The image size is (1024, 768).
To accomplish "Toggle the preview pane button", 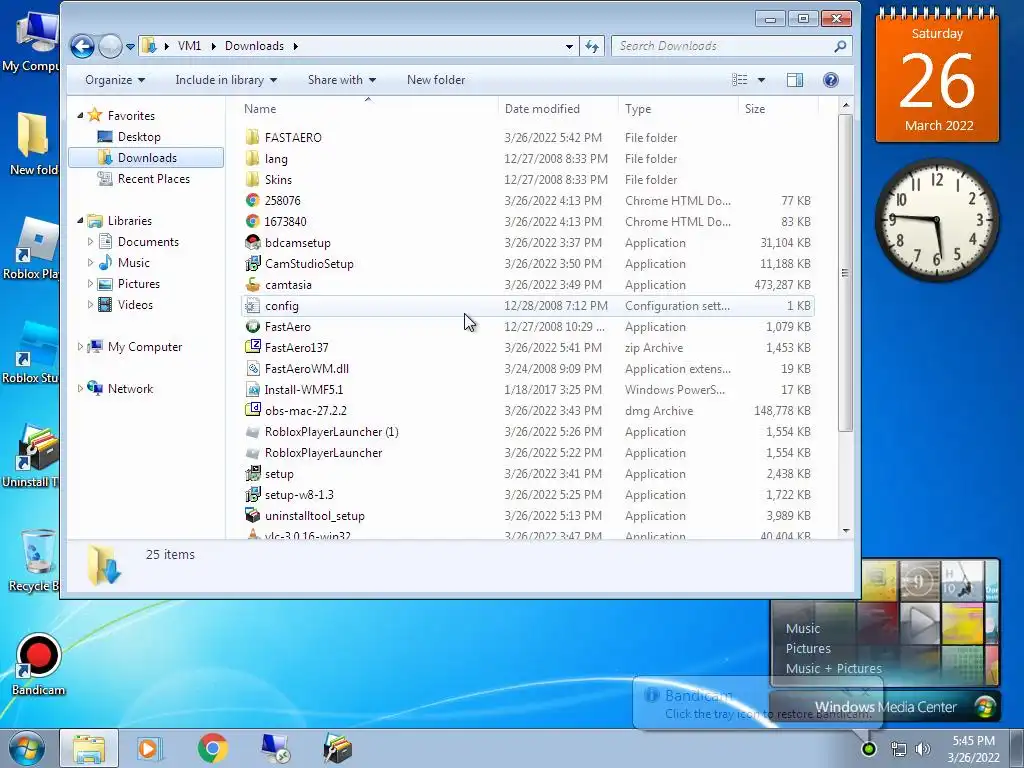I will (795, 80).
